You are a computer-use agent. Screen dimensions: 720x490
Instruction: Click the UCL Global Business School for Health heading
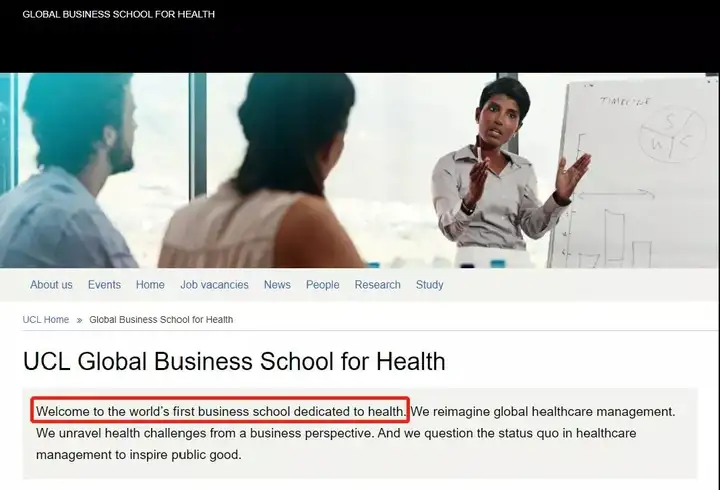(234, 361)
